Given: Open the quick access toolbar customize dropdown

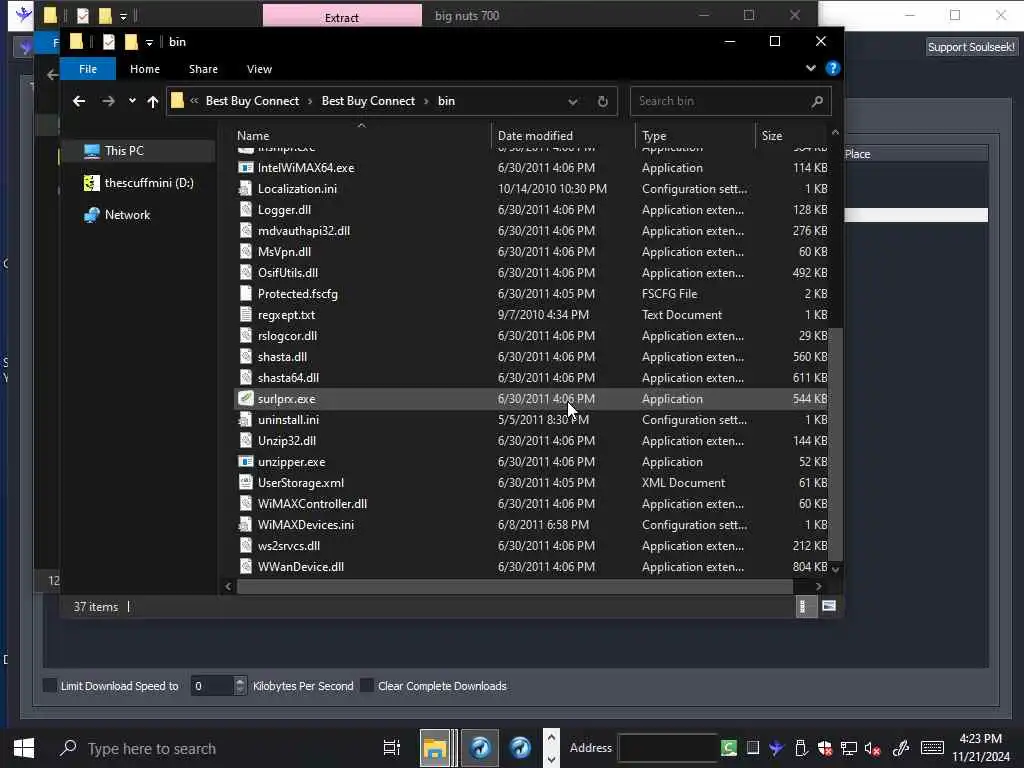Looking at the screenshot, I should pos(149,42).
